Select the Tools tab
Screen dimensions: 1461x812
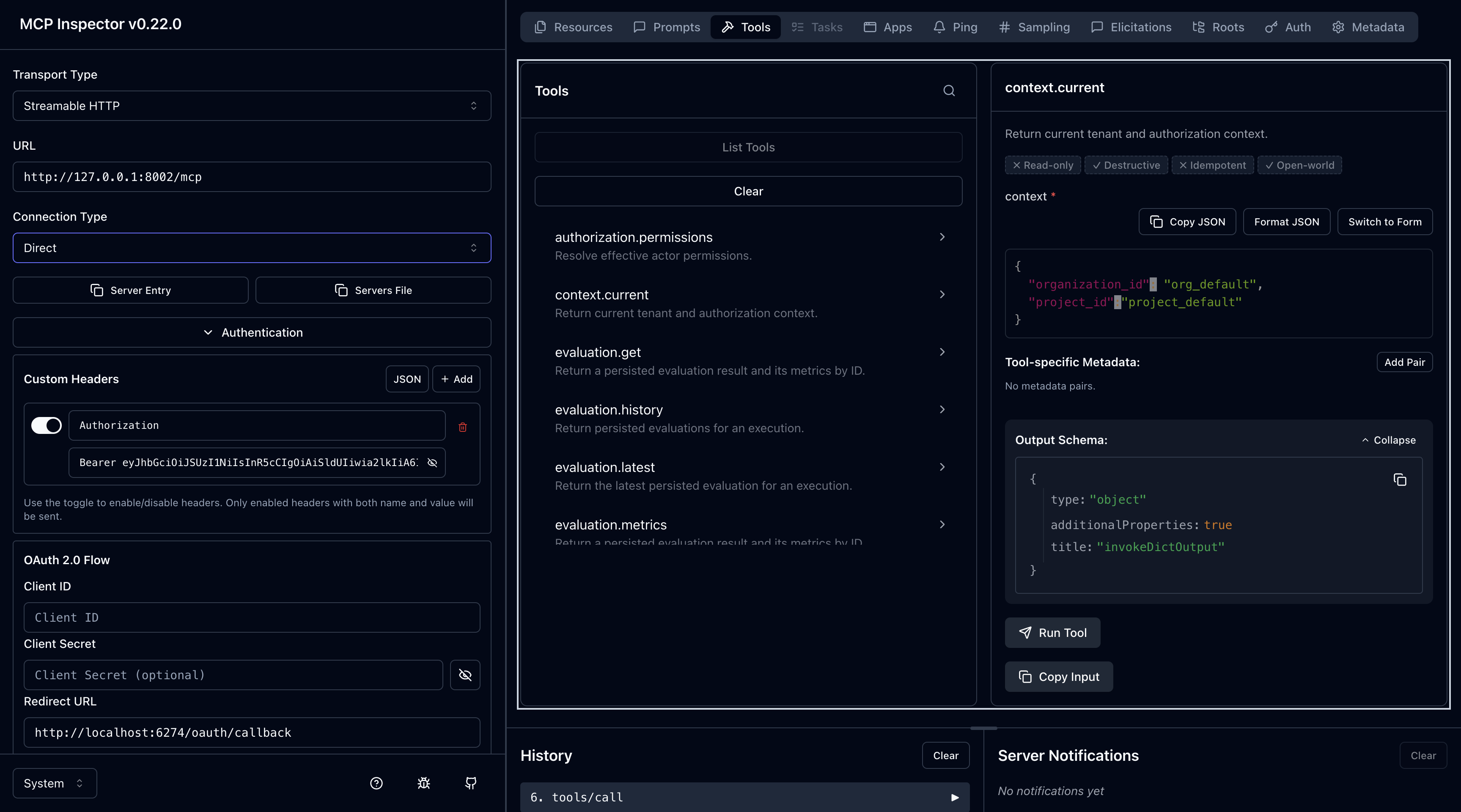746,27
